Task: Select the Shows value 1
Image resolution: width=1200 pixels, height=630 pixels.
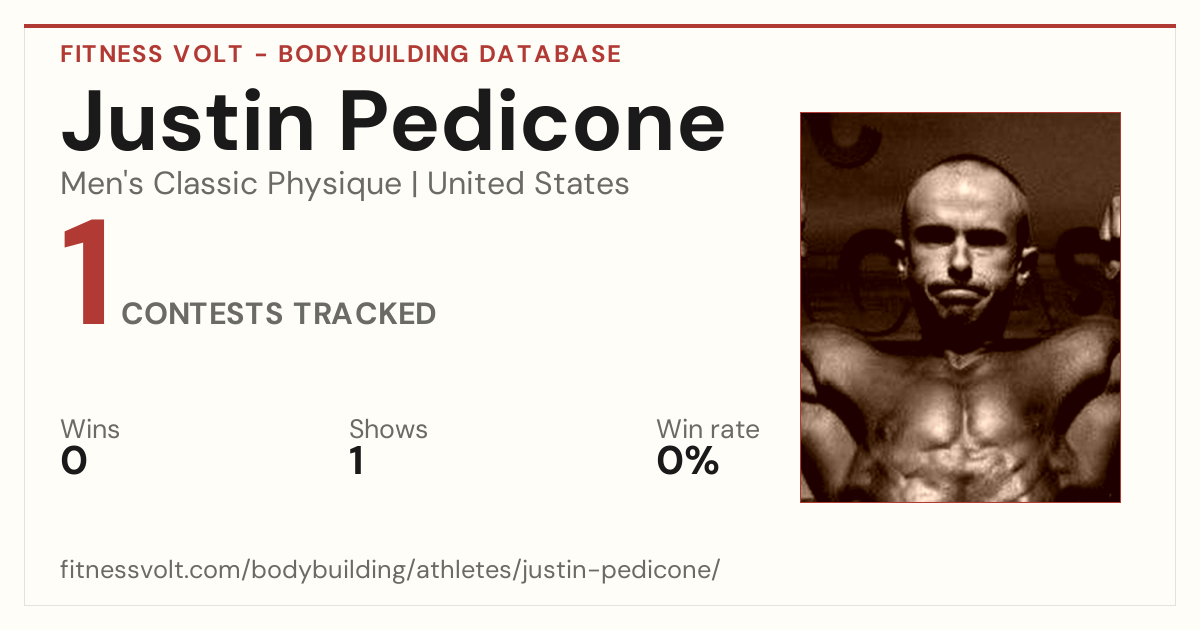Action: pyautogui.click(x=356, y=461)
